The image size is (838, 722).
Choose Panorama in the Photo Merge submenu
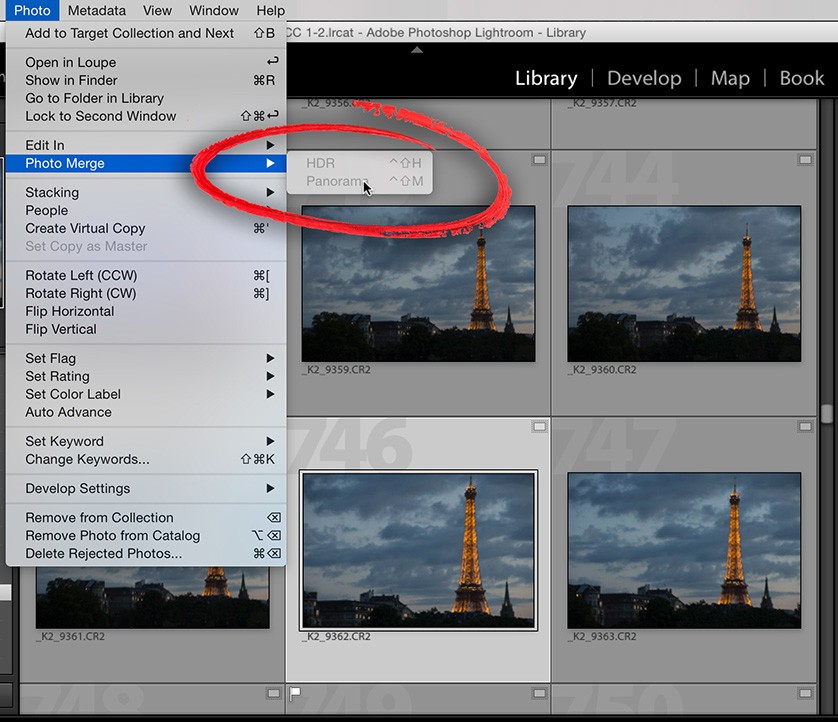click(334, 178)
